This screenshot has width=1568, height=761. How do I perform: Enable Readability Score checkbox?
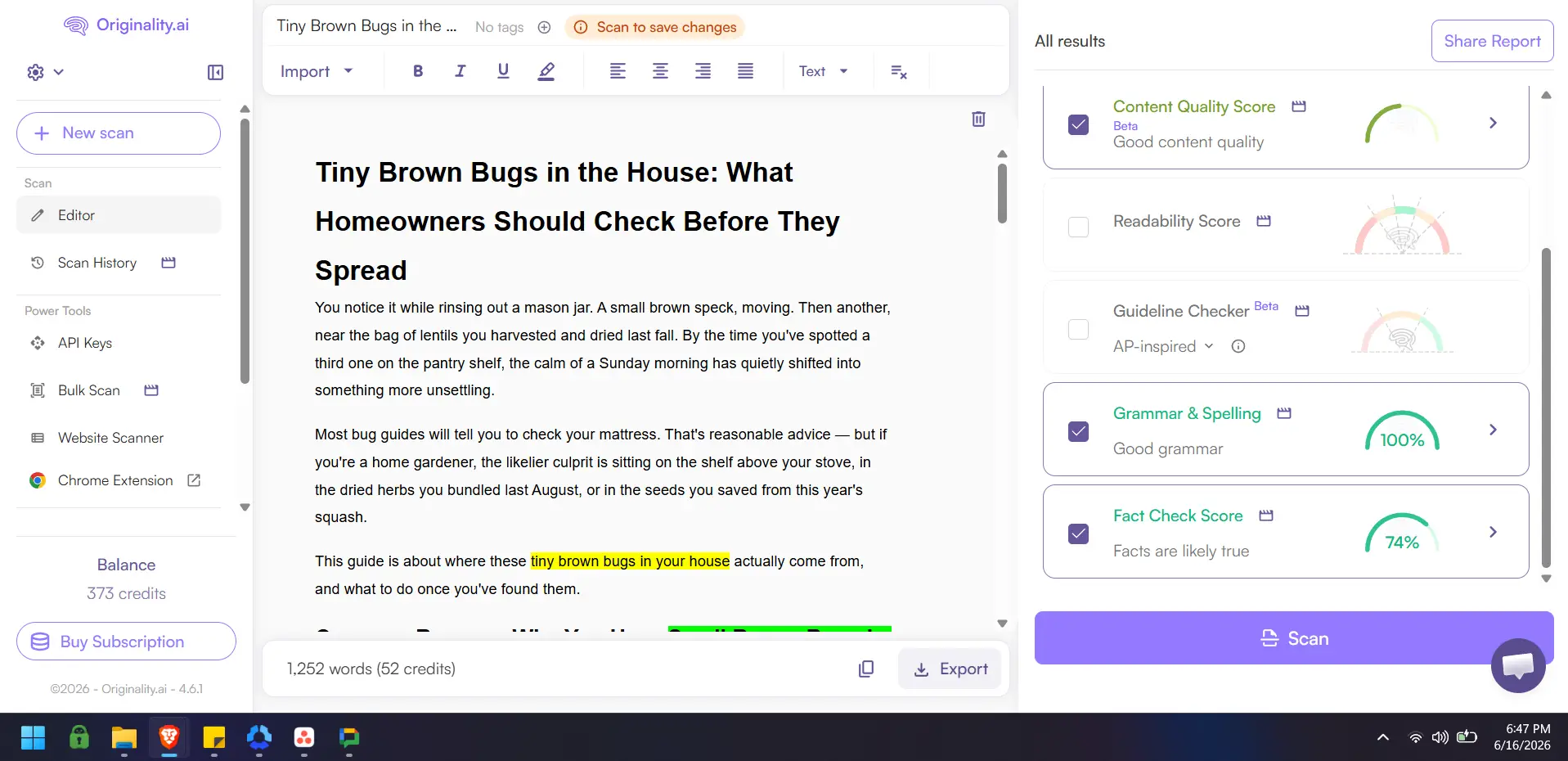[1079, 227]
